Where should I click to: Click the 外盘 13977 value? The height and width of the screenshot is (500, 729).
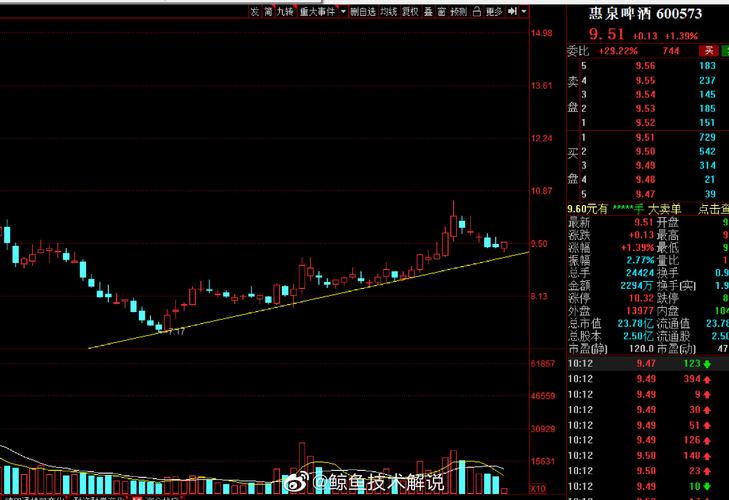click(640, 310)
